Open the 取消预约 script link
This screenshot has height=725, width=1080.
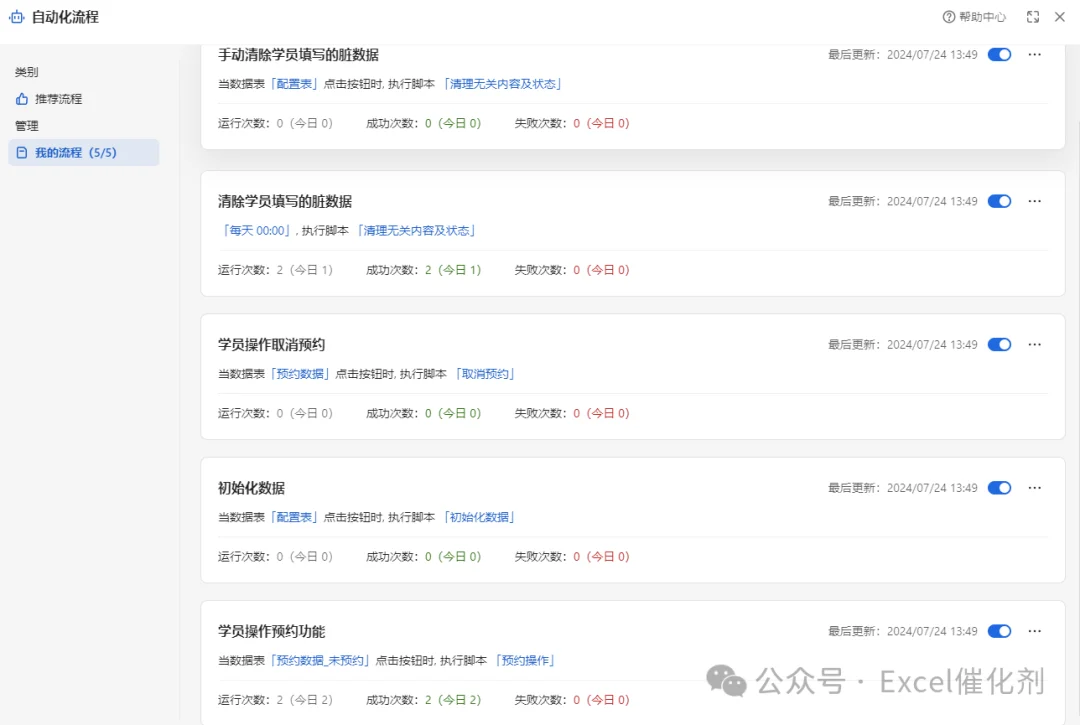point(486,374)
